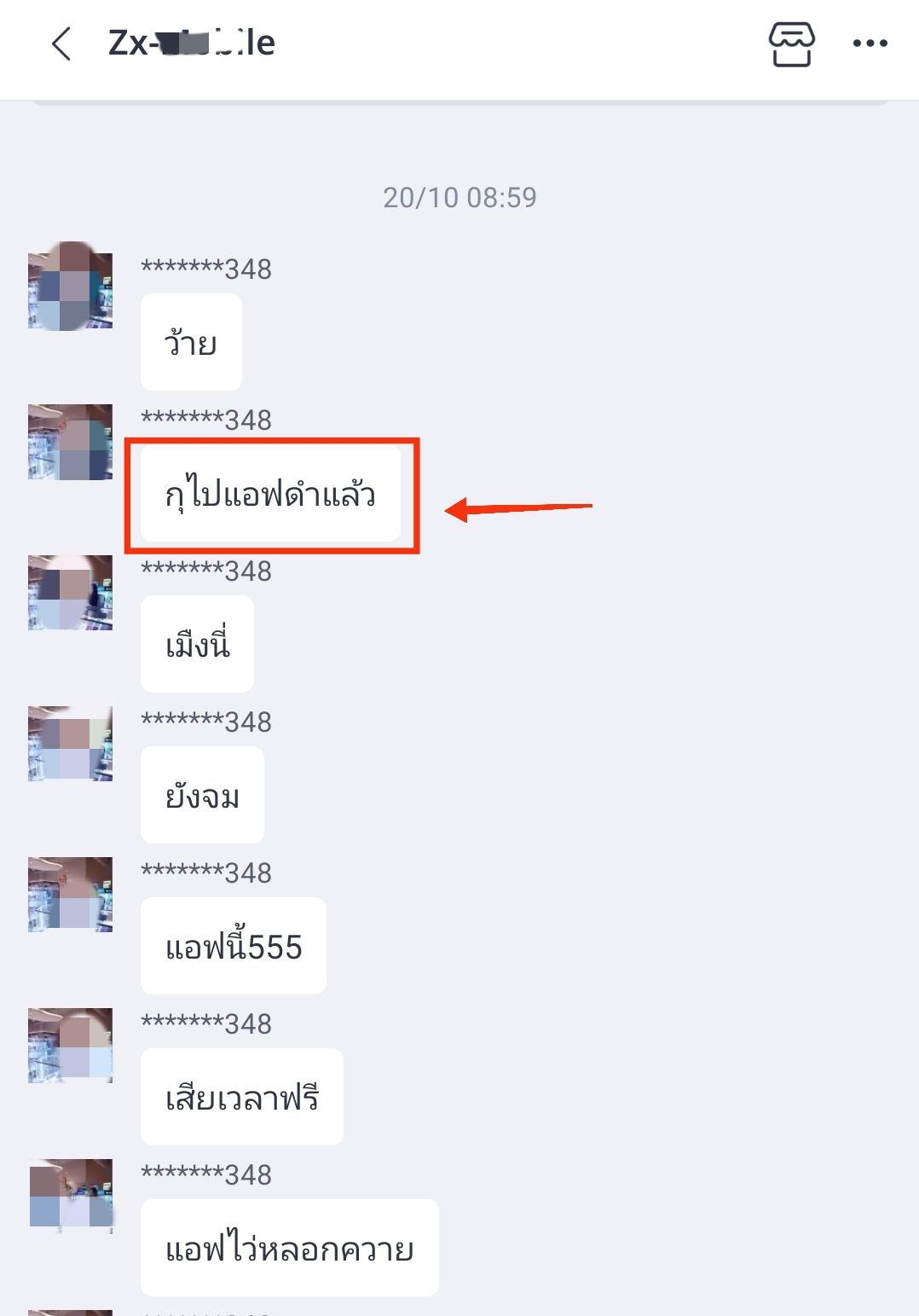The width and height of the screenshot is (919, 1316).
Task: Tap the avatar next to the ยังจม message
Action: 70,744
